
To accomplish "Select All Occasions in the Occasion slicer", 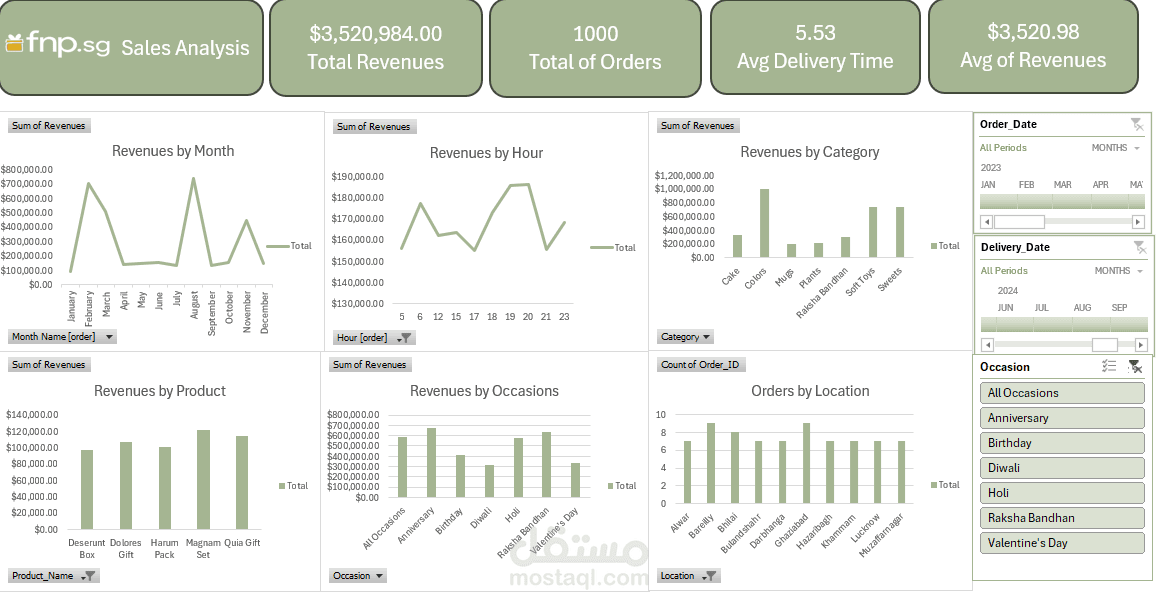I will (x=1062, y=392).
